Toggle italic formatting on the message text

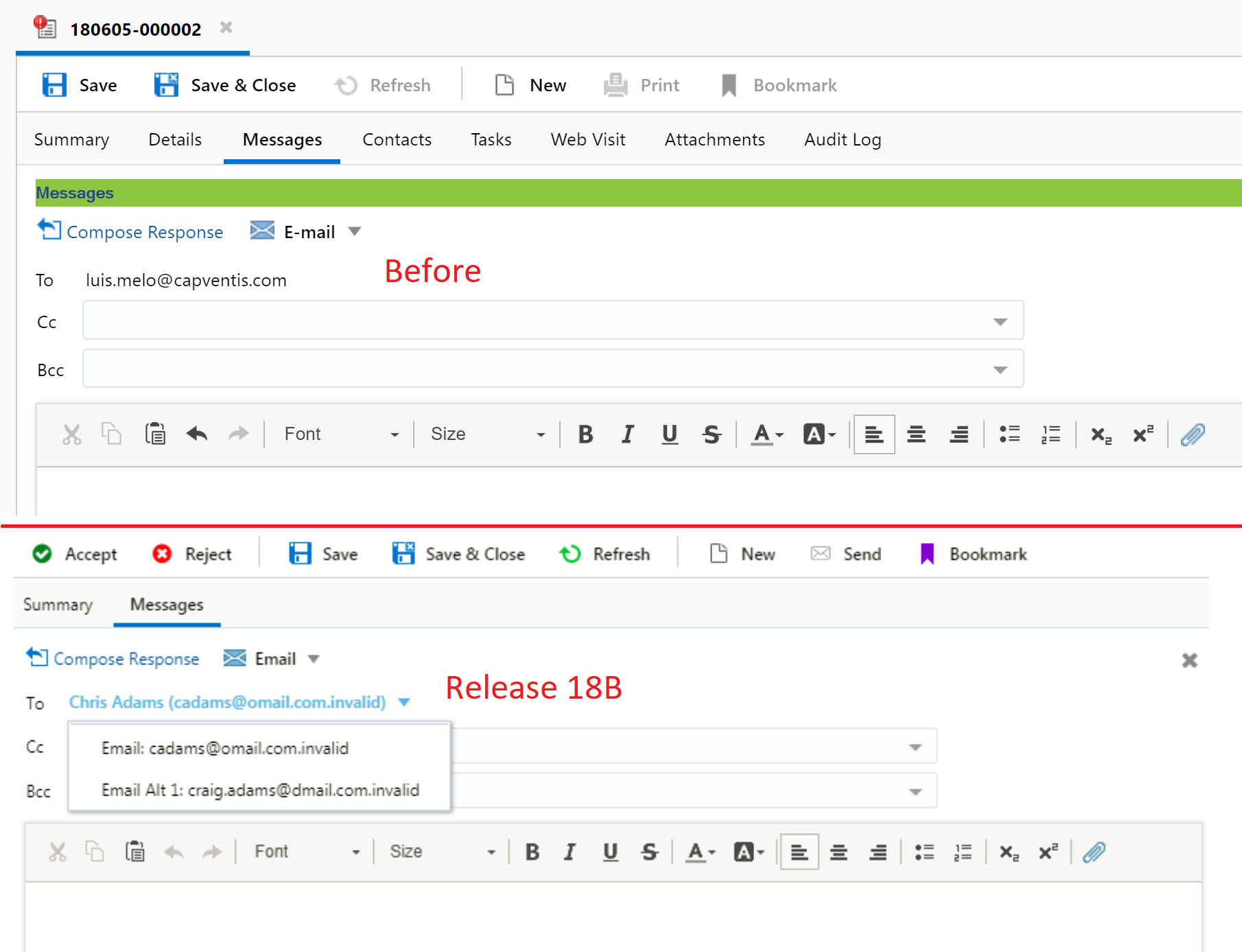[626, 434]
